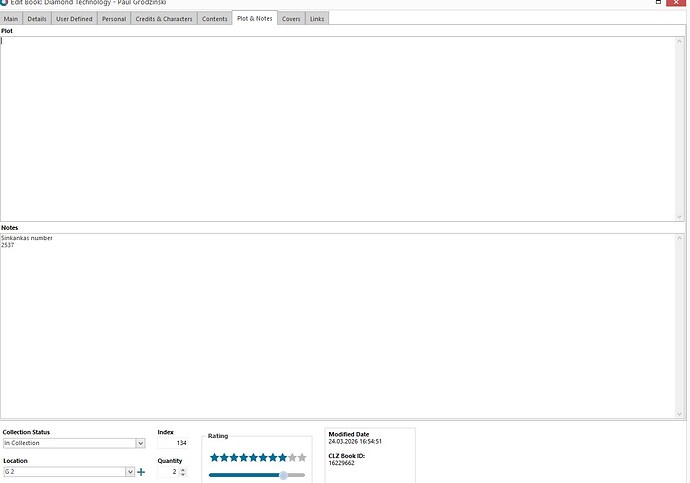The width and height of the screenshot is (690, 483).
Task: Set rating to third star
Action: (234, 457)
